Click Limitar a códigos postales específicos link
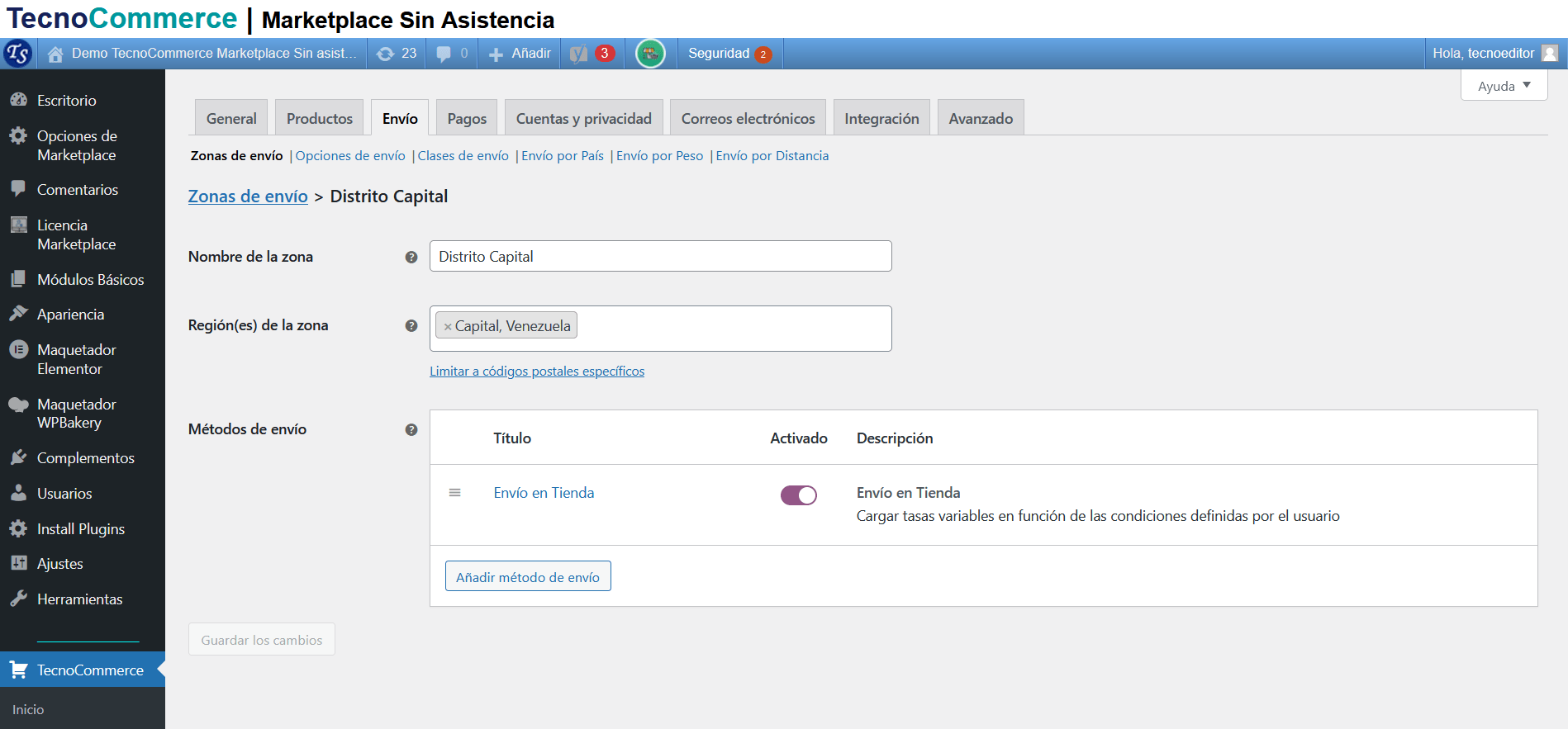Screen dimensions: 1568x729 [x=537, y=372]
